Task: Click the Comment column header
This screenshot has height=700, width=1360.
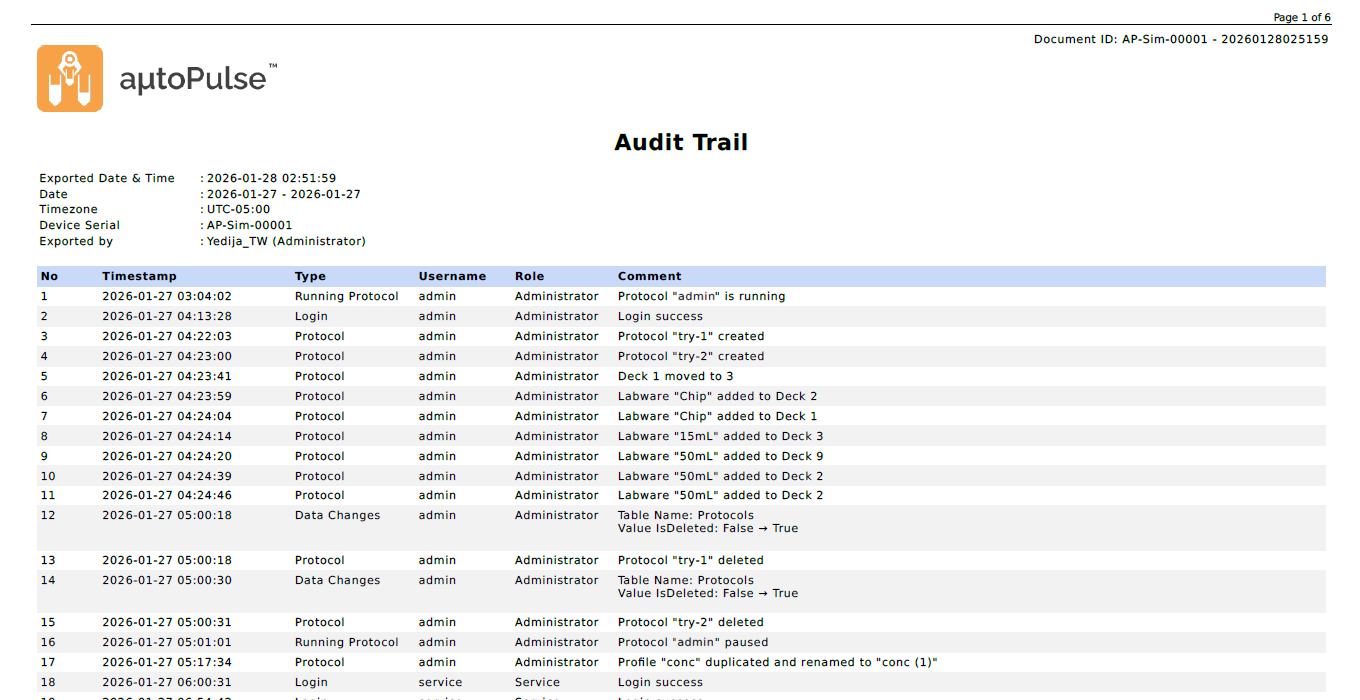Action: point(649,276)
